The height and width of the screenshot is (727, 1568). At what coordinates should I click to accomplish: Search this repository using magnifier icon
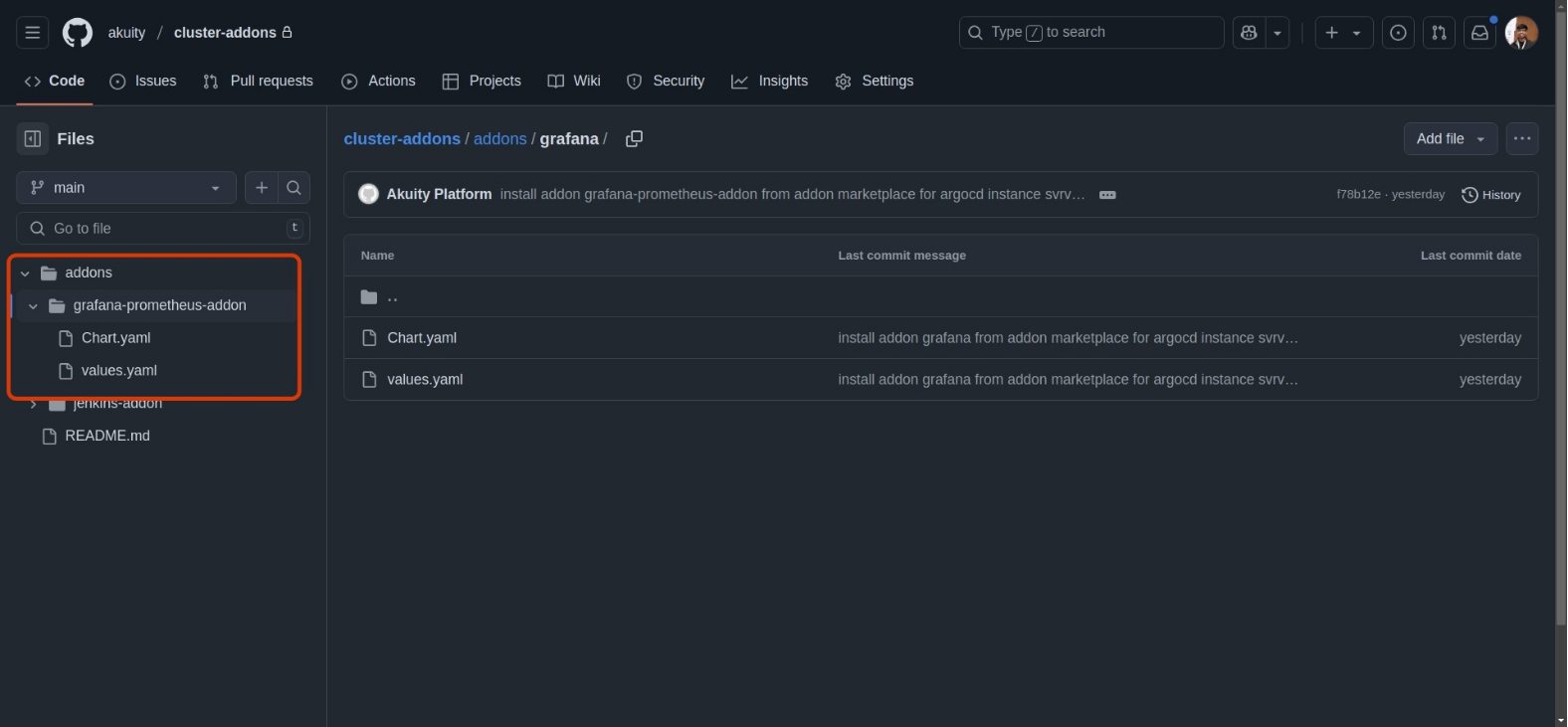[x=294, y=187]
